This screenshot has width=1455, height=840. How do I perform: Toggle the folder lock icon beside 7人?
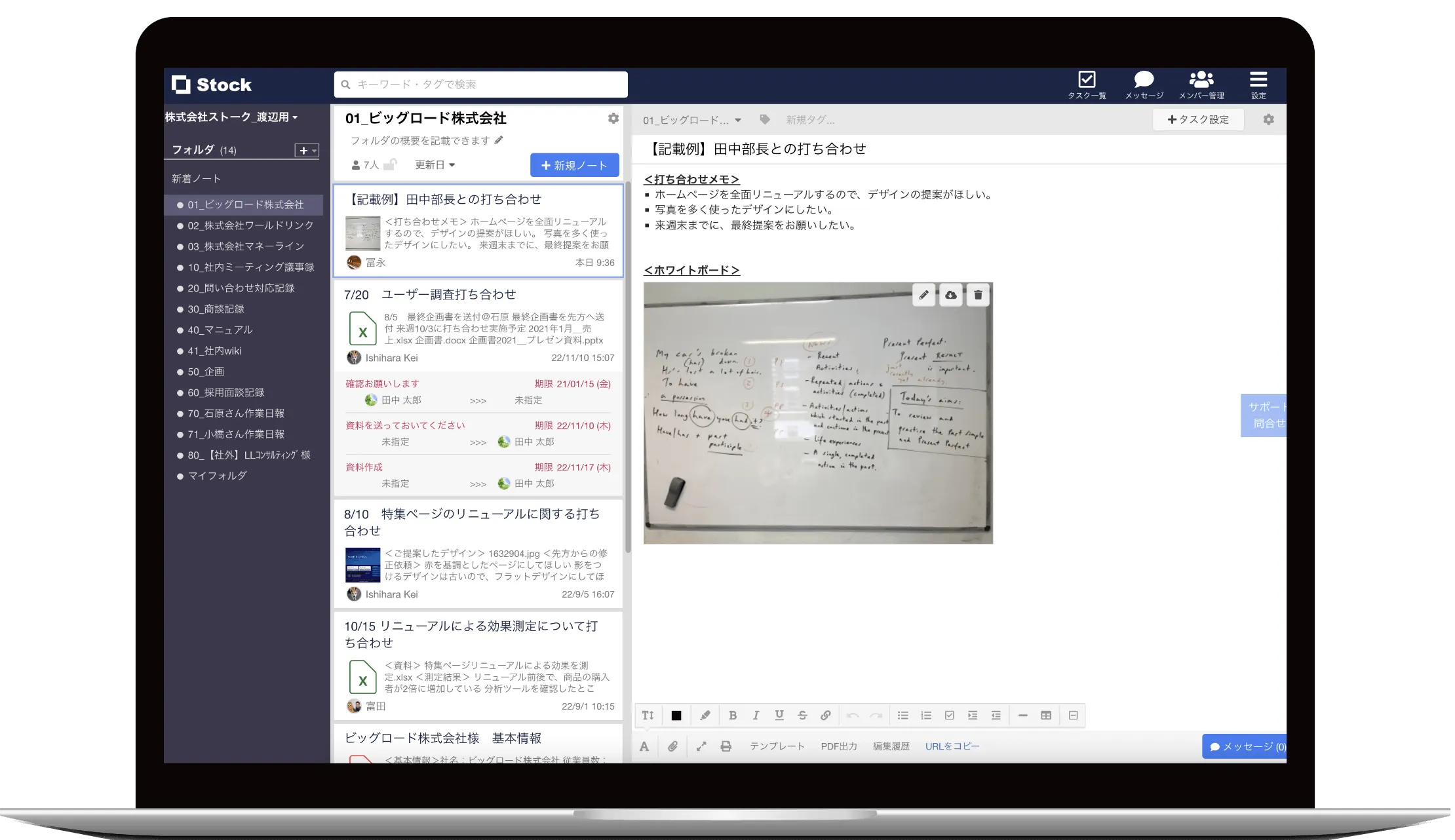click(x=390, y=165)
